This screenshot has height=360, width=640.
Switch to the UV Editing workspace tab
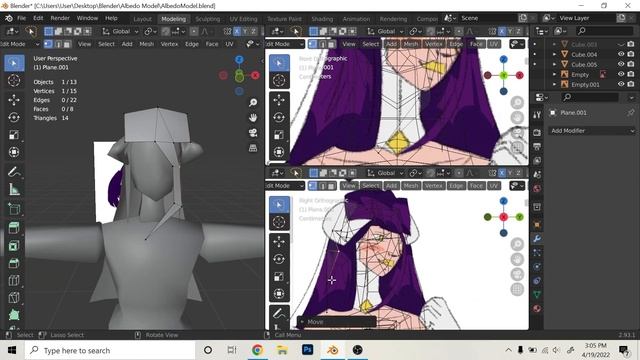point(243,19)
